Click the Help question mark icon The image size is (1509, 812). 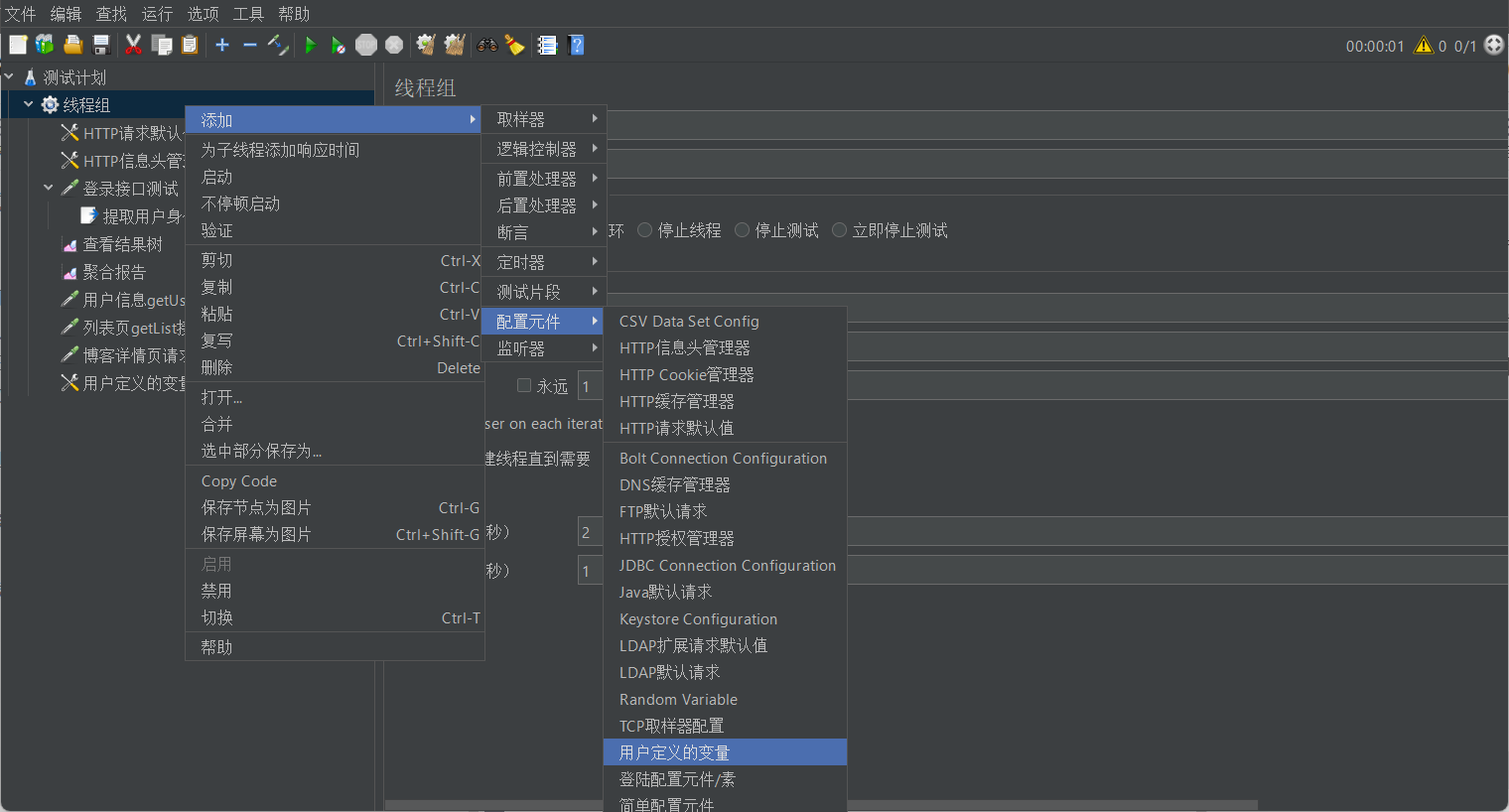tap(576, 45)
